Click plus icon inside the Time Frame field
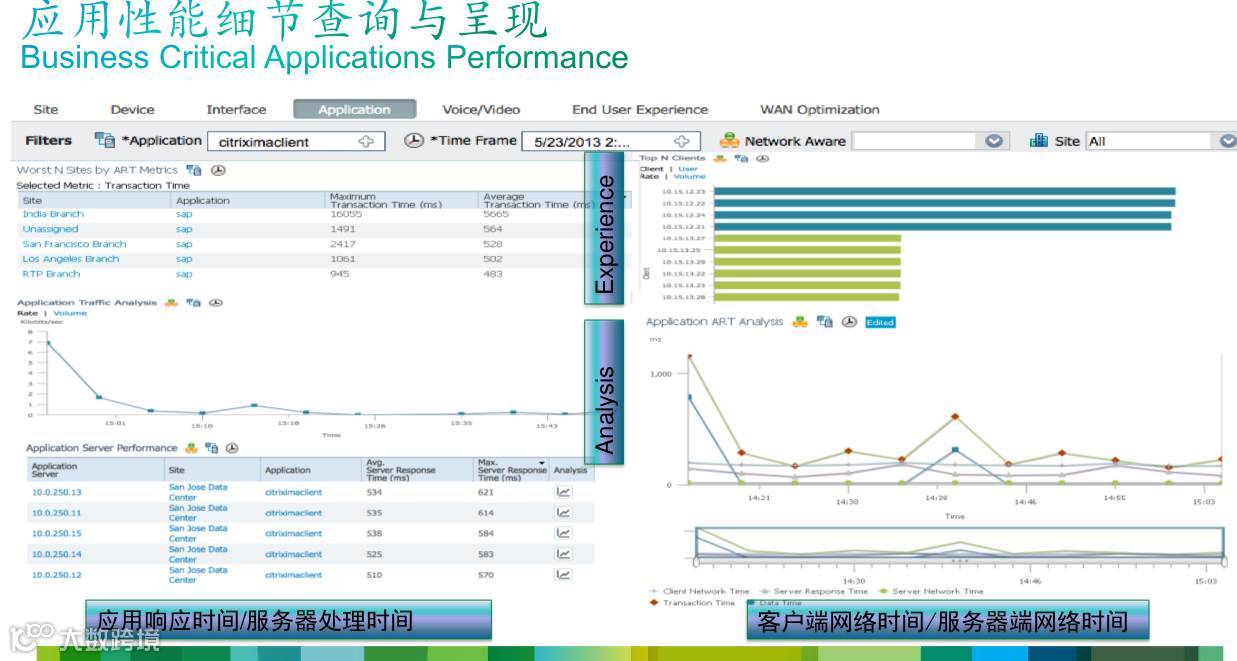The image size is (1237, 661). [x=682, y=142]
